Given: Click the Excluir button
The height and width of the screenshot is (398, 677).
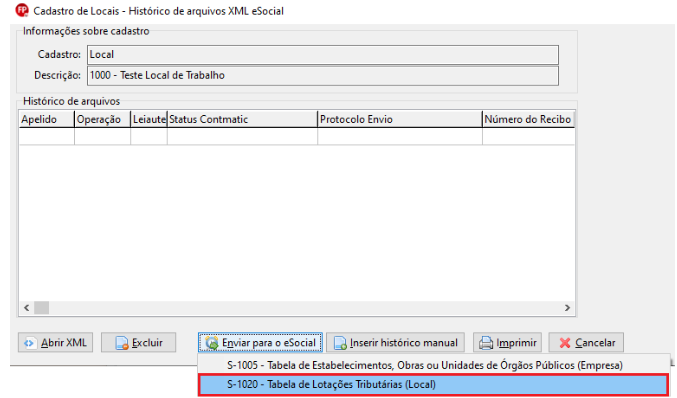Looking at the screenshot, I should pos(139,342).
